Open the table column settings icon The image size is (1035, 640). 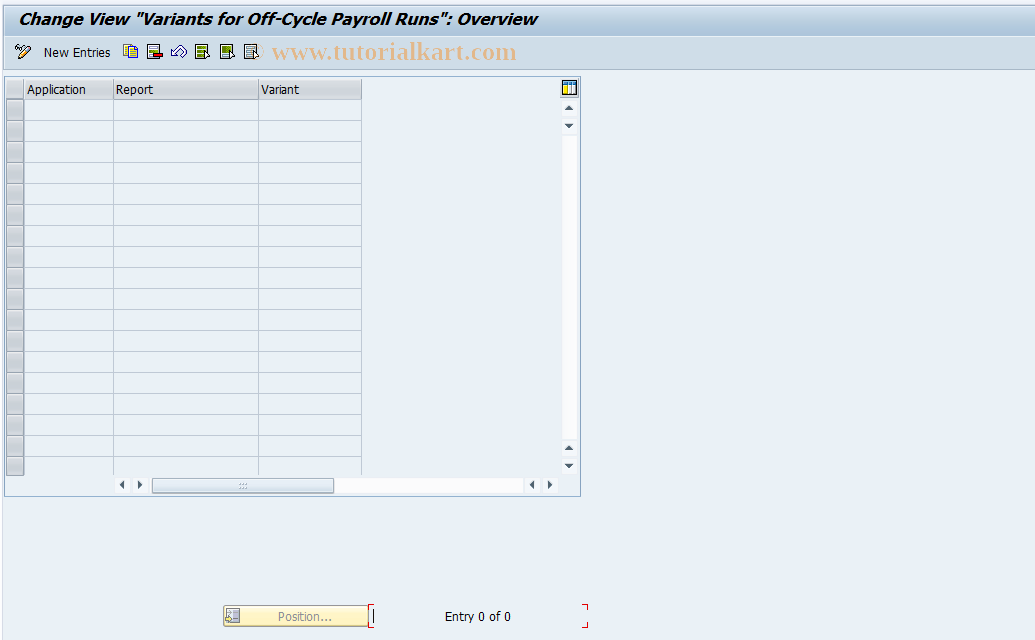click(569, 88)
